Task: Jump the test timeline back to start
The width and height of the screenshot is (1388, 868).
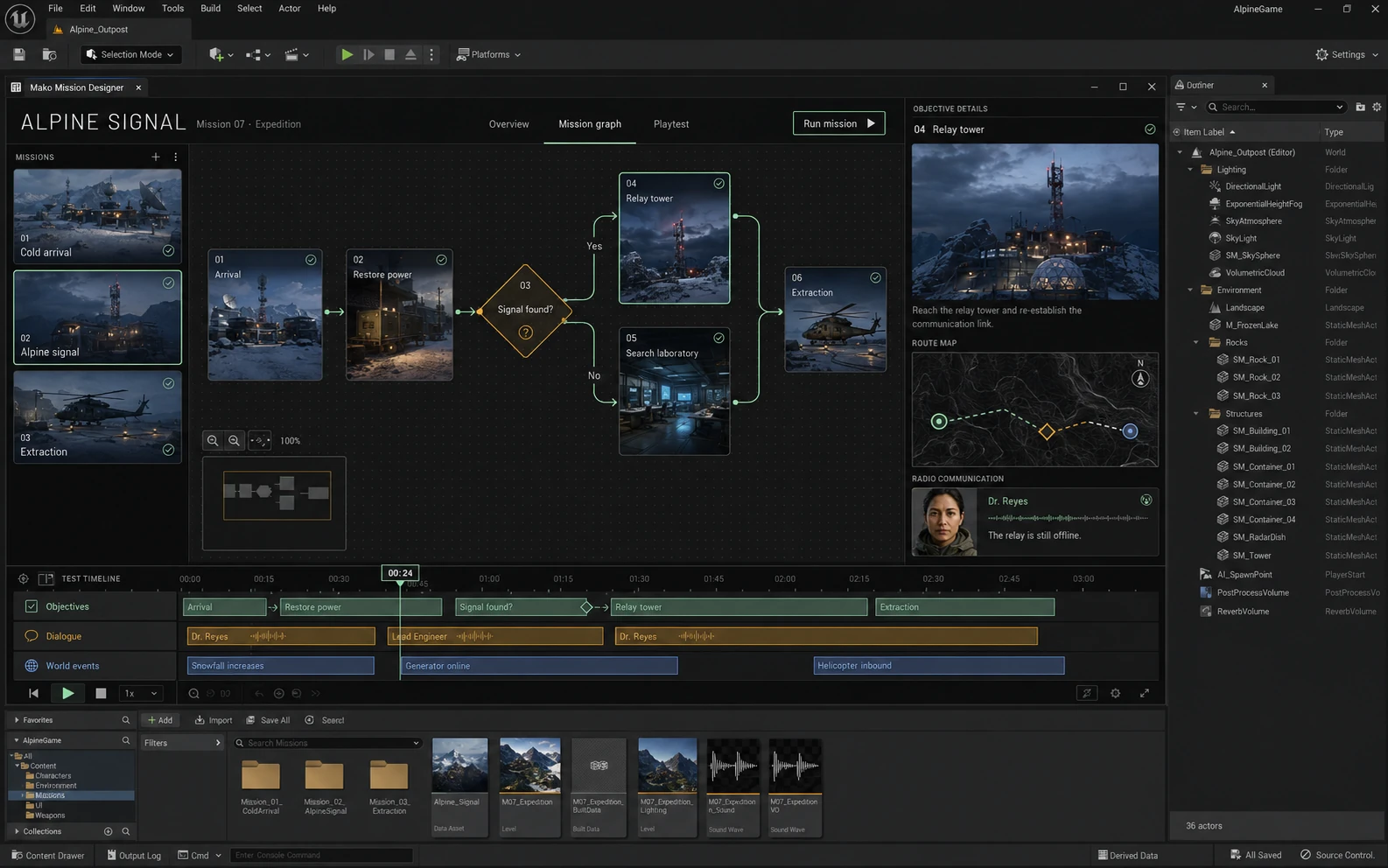Action: 33,693
